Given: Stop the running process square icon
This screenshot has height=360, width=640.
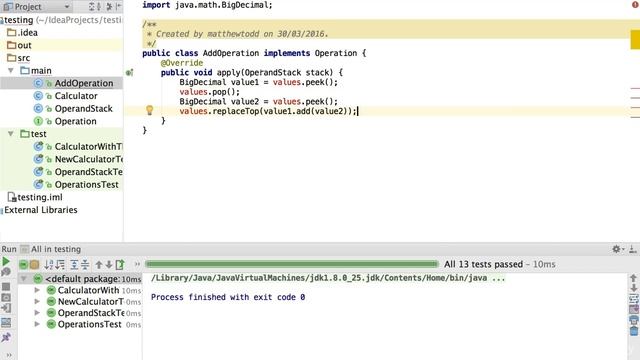Looking at the screenshot, I should [x=6, y=287].
